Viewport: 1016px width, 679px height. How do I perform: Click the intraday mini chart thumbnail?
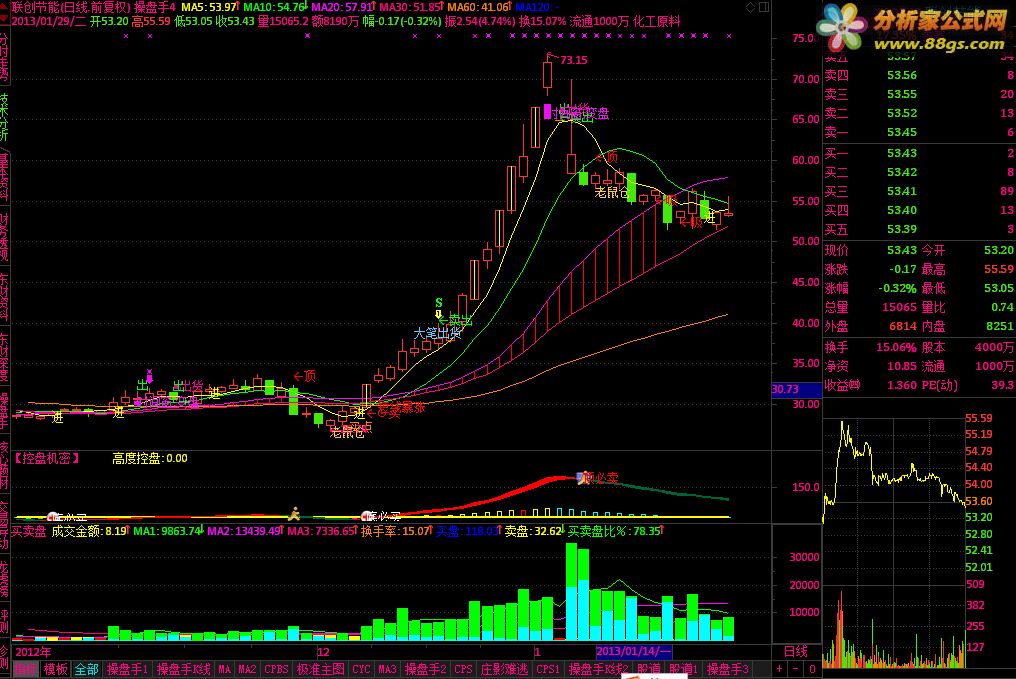coord(894,544)
